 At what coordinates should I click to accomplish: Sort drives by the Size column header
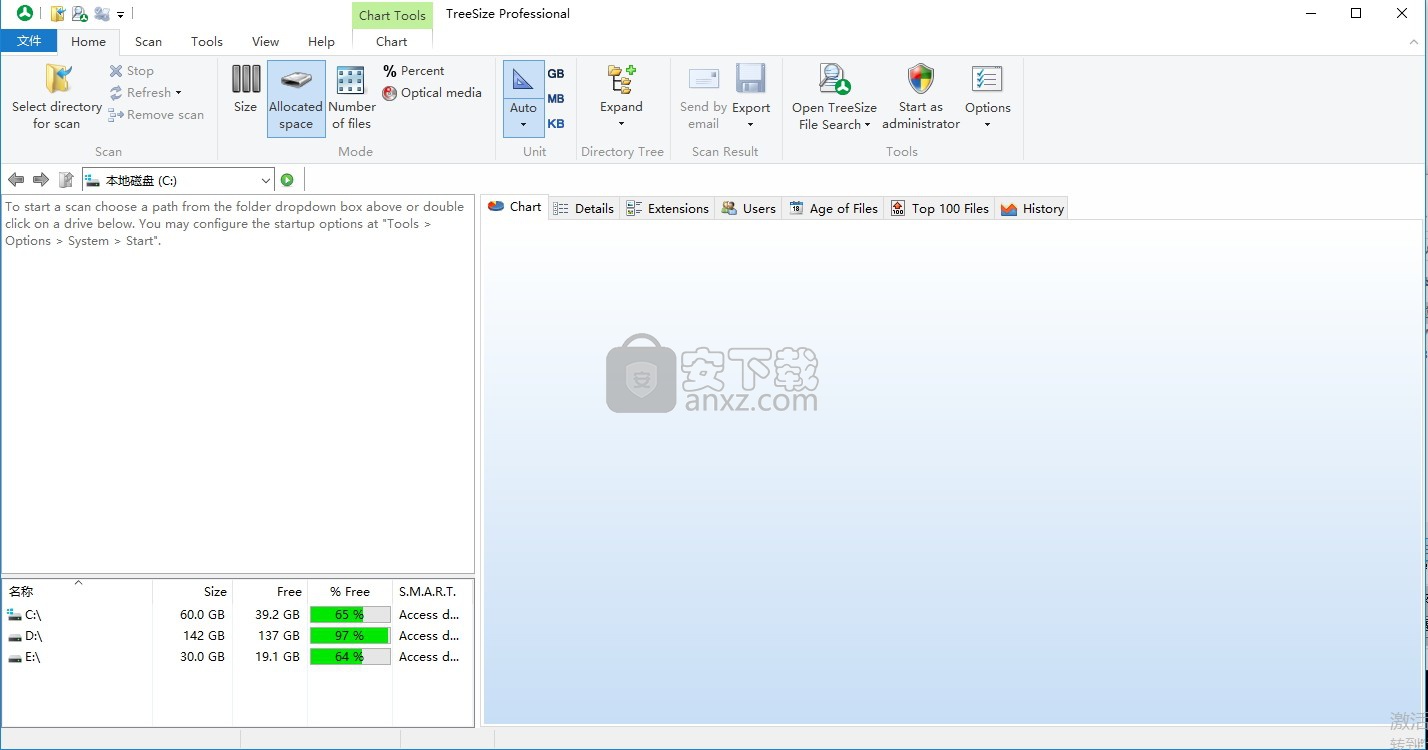[193, 591]
